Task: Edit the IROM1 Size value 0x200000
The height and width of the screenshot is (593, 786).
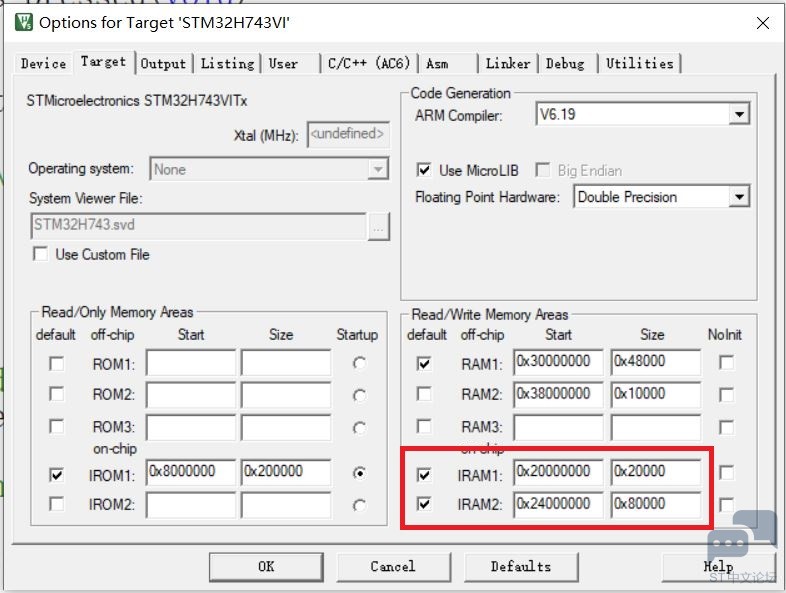Action: pos(286,472)
